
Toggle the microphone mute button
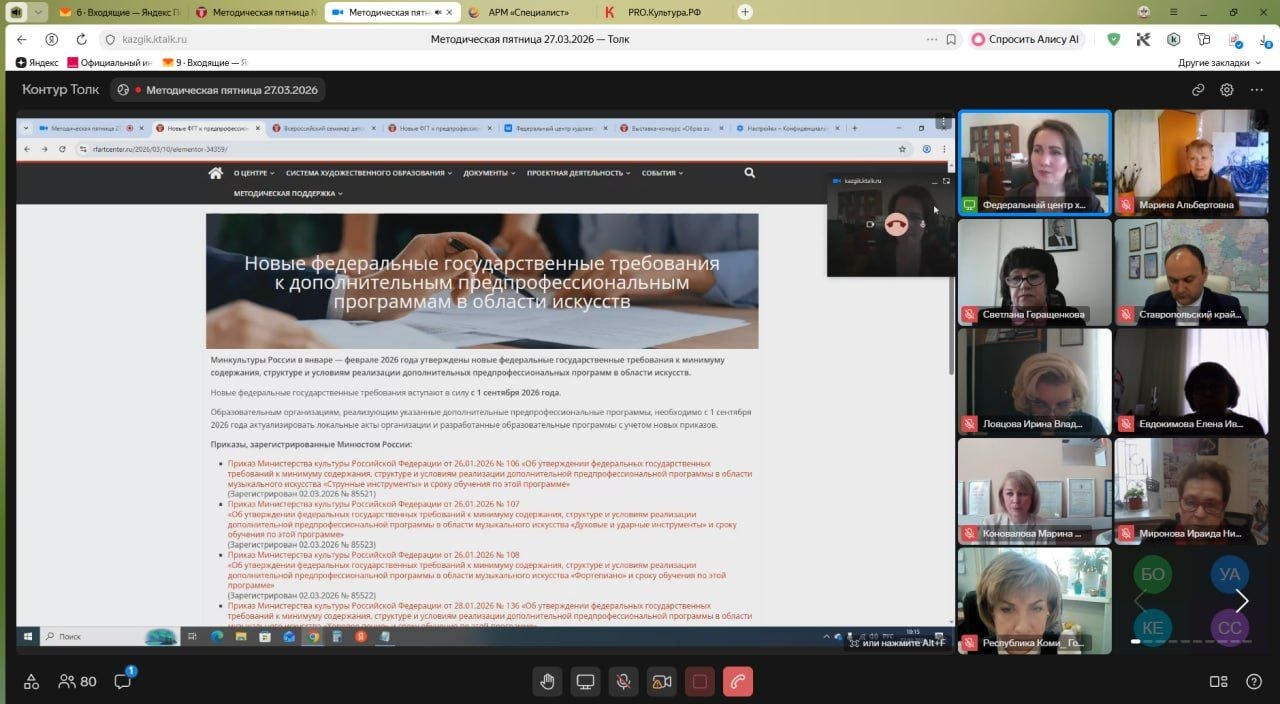coord(623,682)
